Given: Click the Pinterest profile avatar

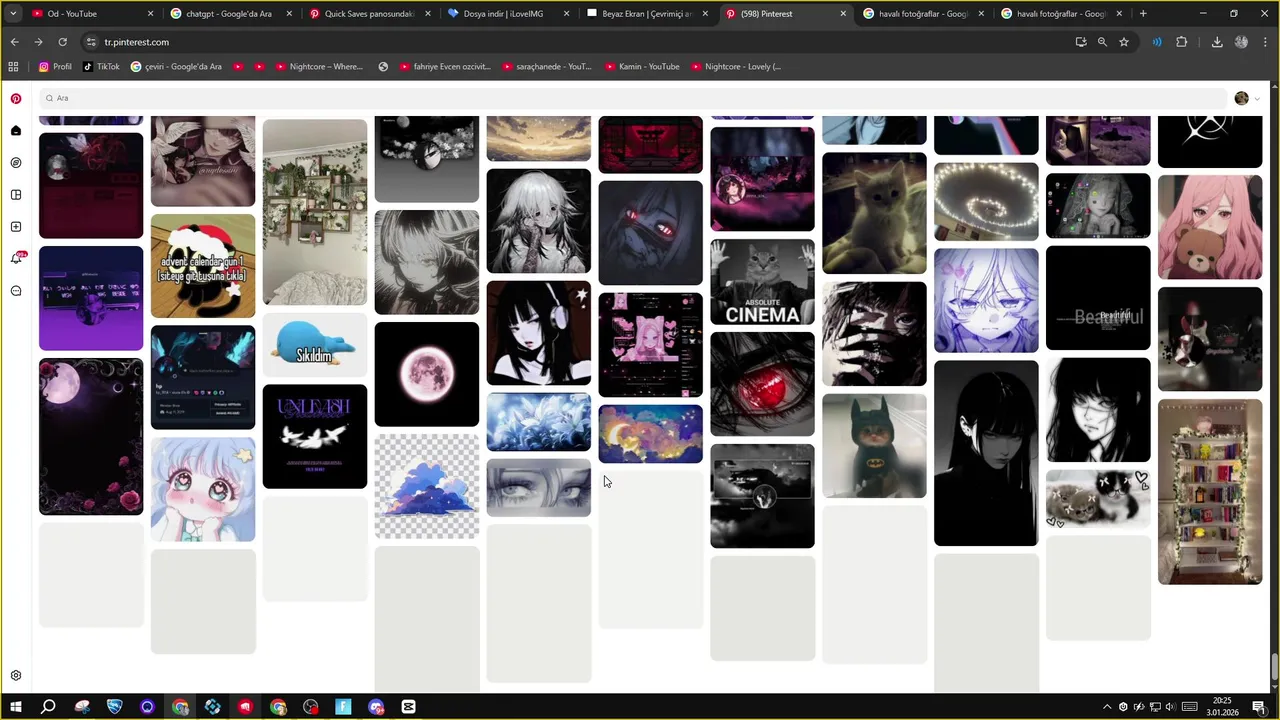Looking at the screenshot, I should 1241,98.
